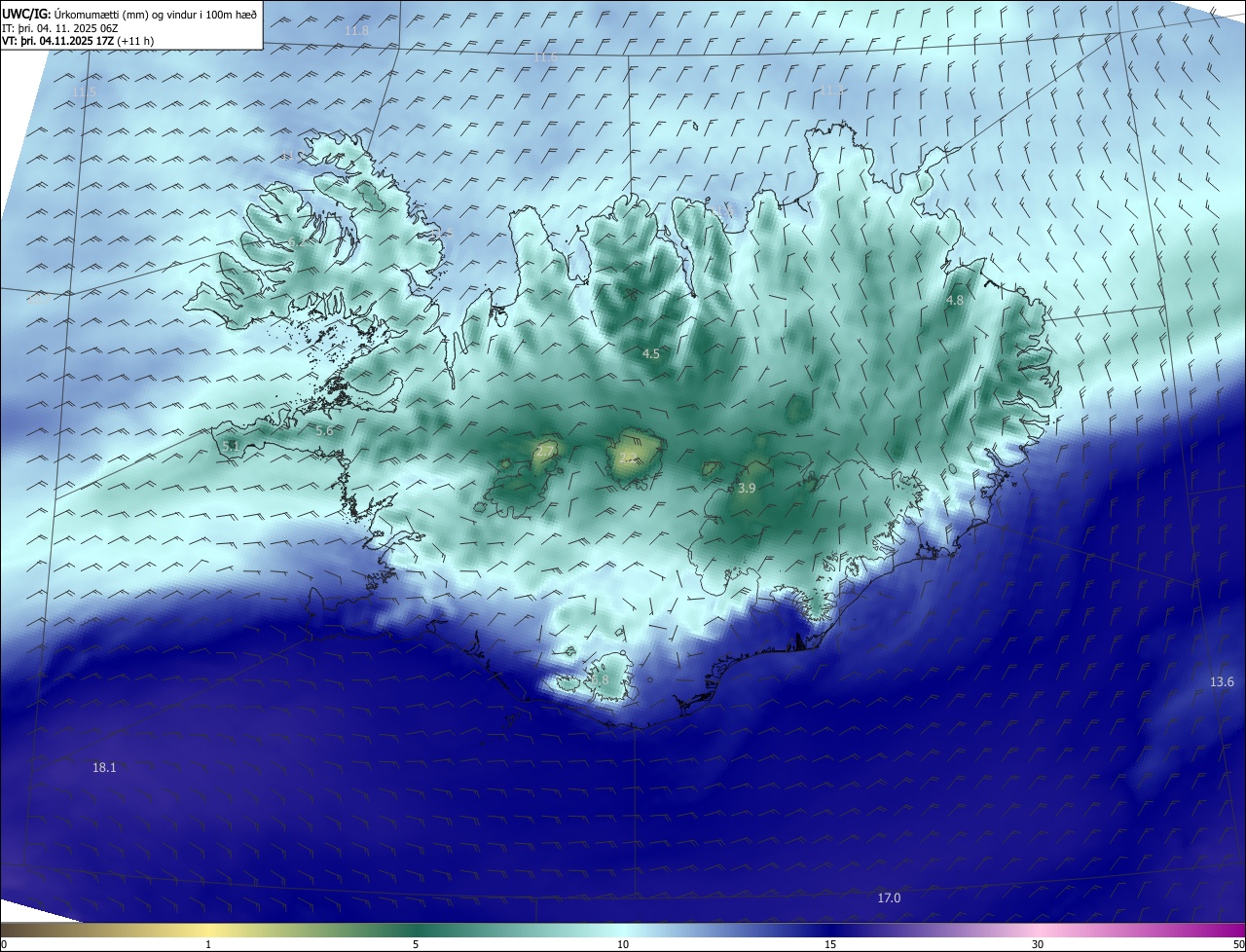This screenshot has width=1246, height=952.
Task: Click the 1 tick on the color scale
Action: click(x=208, y=945)
